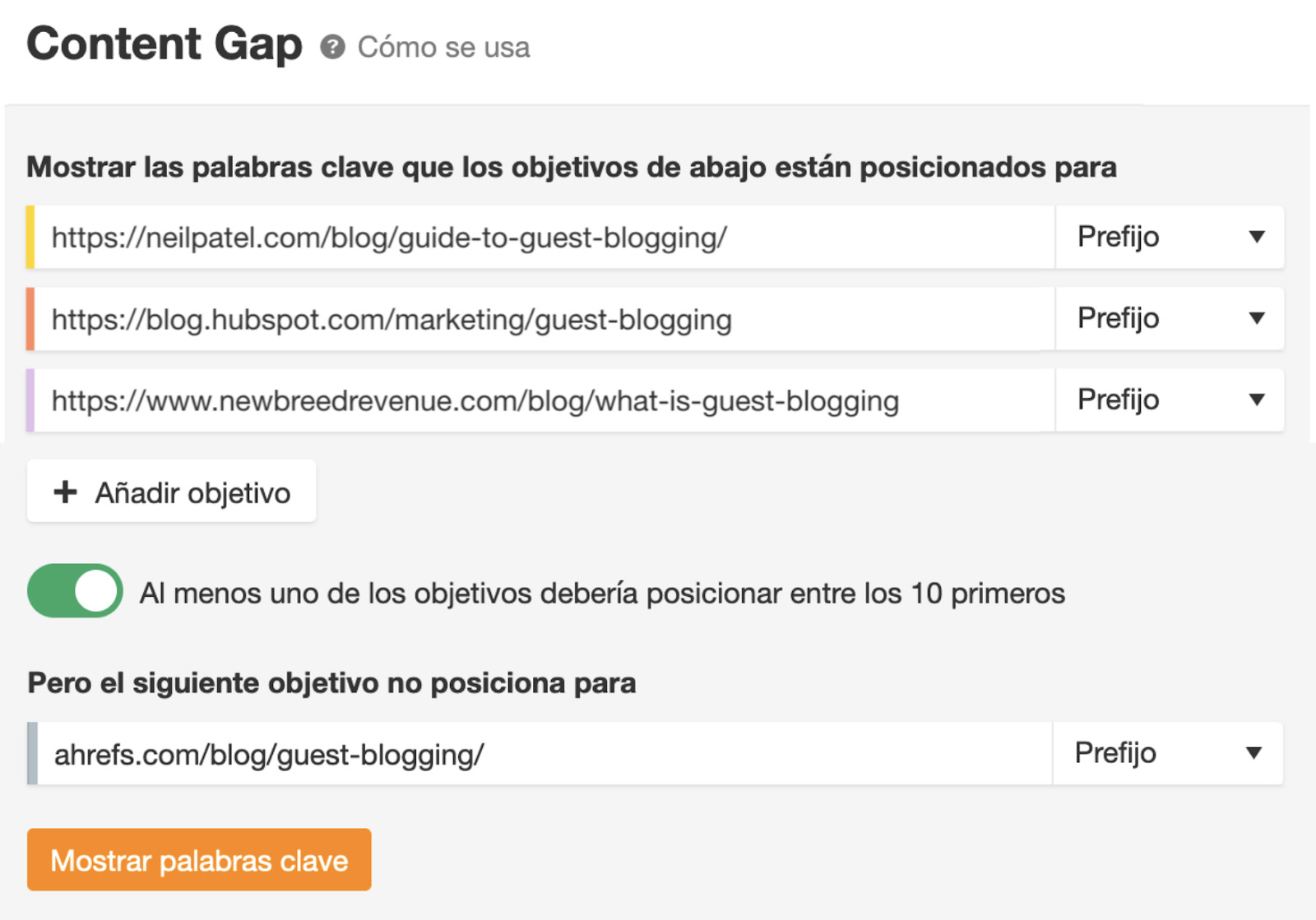
Task: Click the question mark help icon
Action: point(332,48)
